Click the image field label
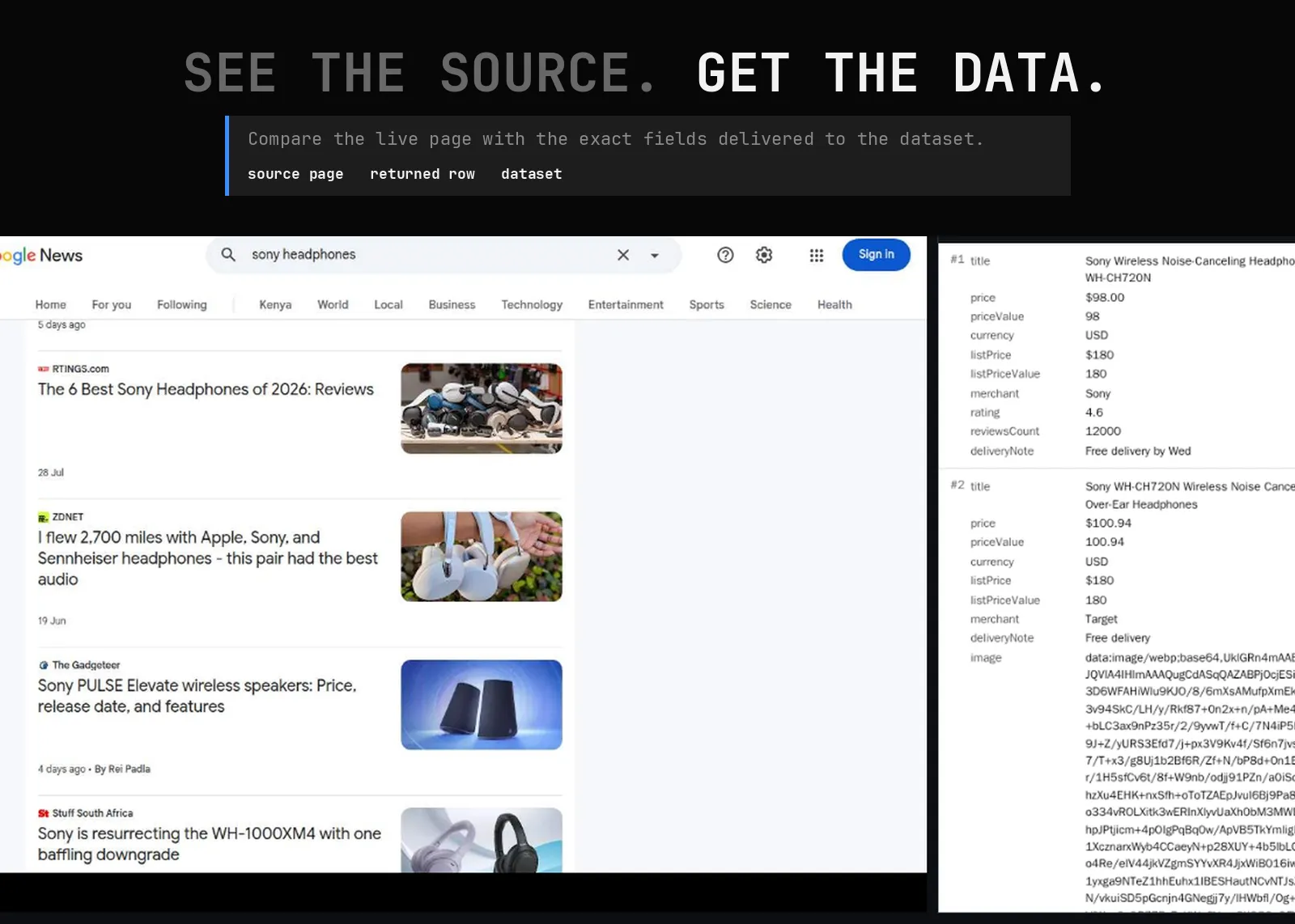Viewport: 1295px width, 924px height. 986,658
